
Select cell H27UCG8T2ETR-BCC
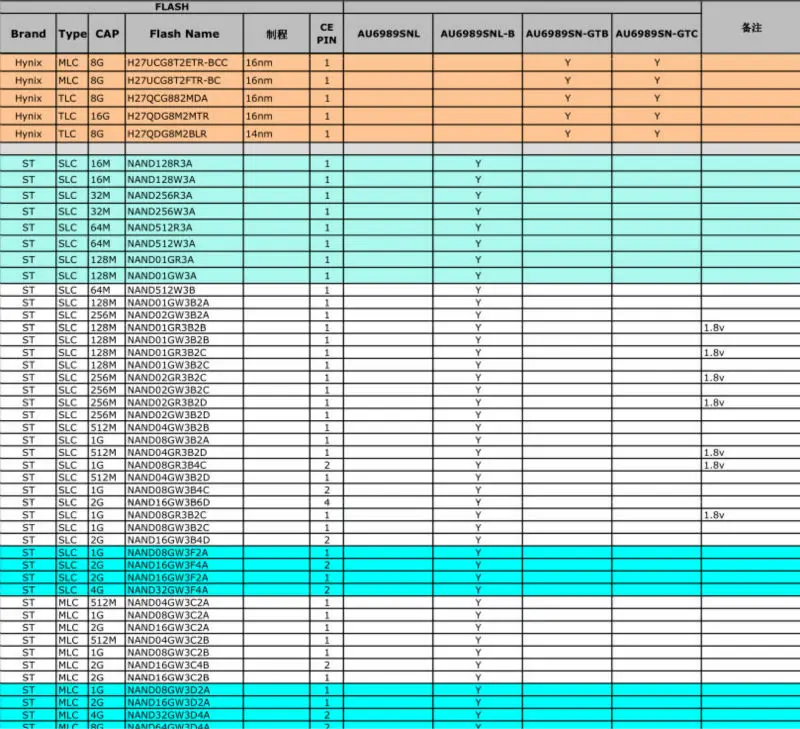click(x=184, y=63)
